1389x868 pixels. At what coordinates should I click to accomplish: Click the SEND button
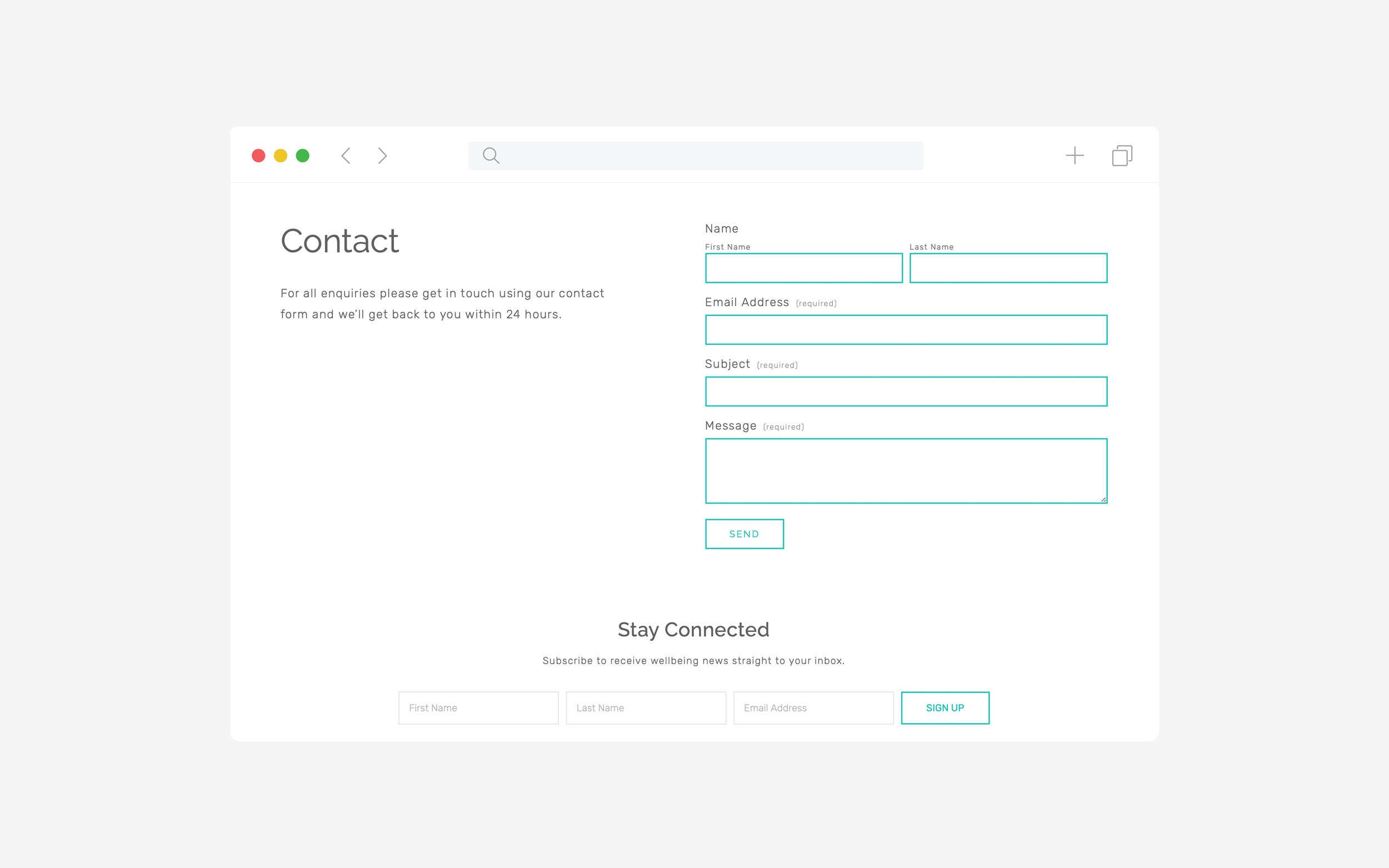(744, 534)
